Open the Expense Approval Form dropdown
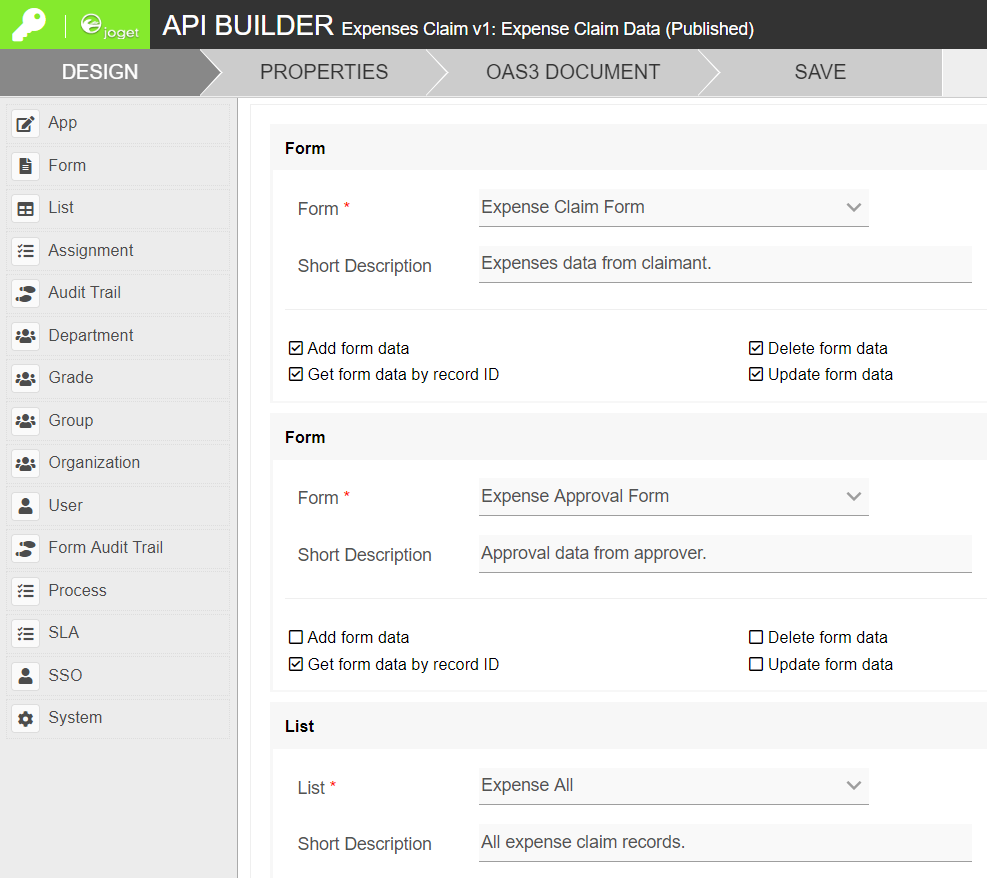Viewport: 987px width, 878px height. [x=674, y=497]
